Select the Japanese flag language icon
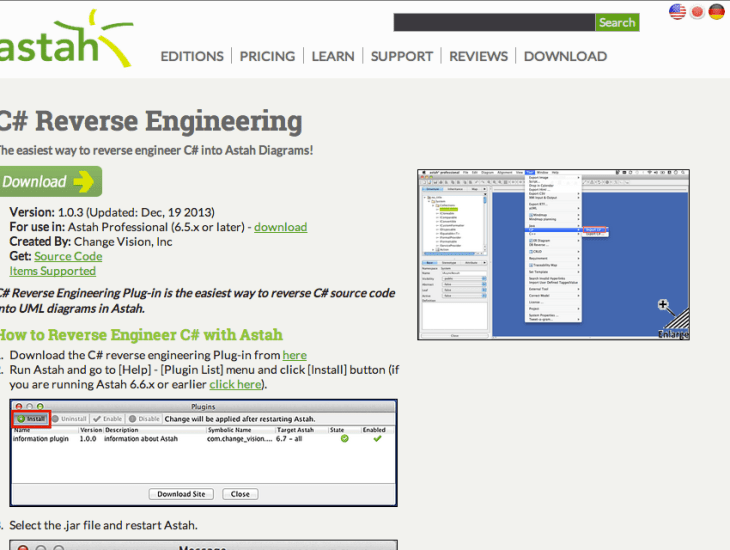Screen dimensions: 730x550 pyautogui.click(x=697, y=12)
